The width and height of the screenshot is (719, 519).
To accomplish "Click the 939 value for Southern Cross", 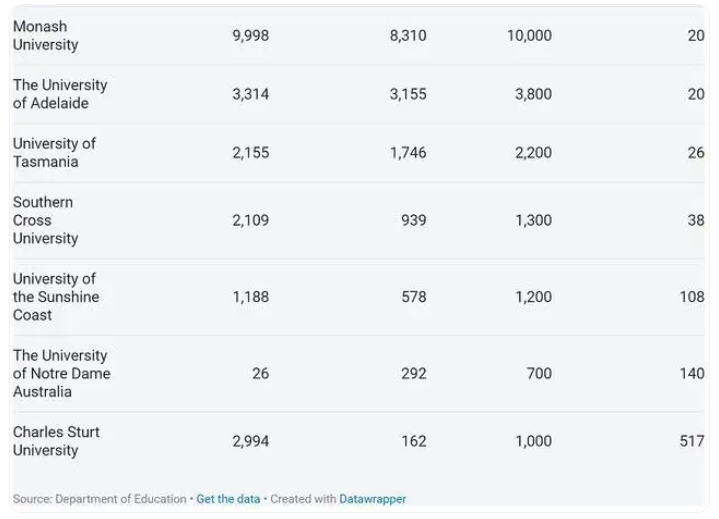I will 414,220.
